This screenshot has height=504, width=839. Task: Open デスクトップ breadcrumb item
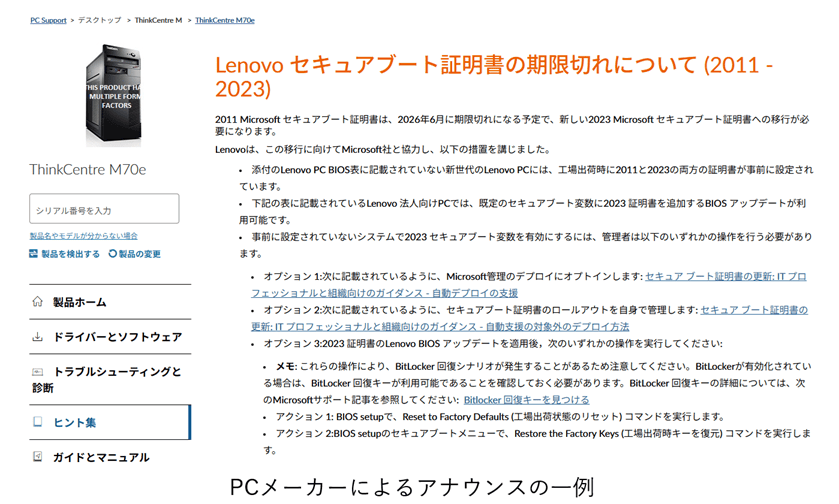[x=100, y=20]
